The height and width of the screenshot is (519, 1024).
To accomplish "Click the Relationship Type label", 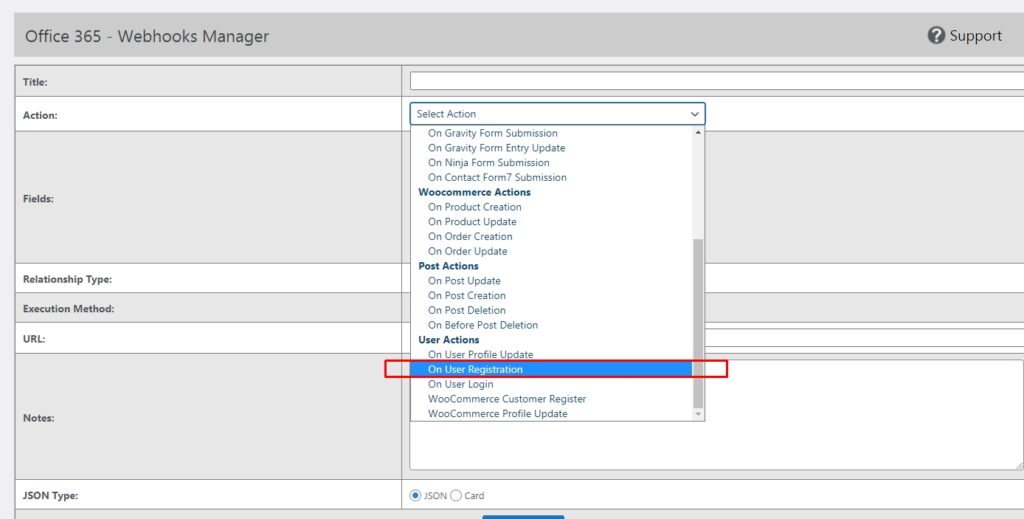I will (x=67, y=279).
